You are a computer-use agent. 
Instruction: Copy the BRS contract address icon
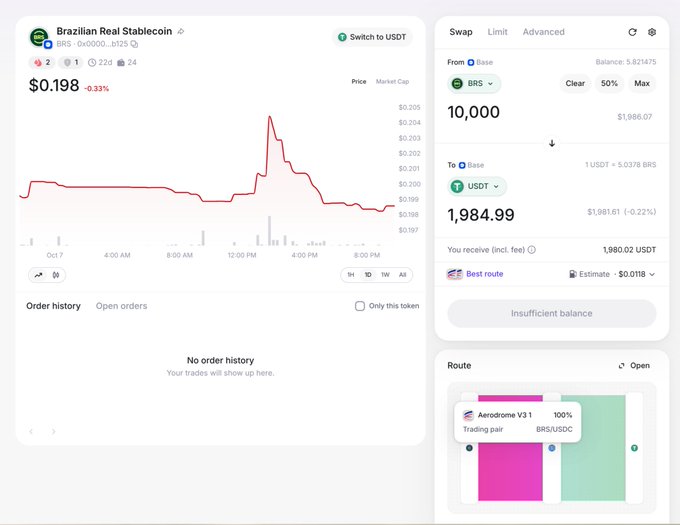pos(134,44)
